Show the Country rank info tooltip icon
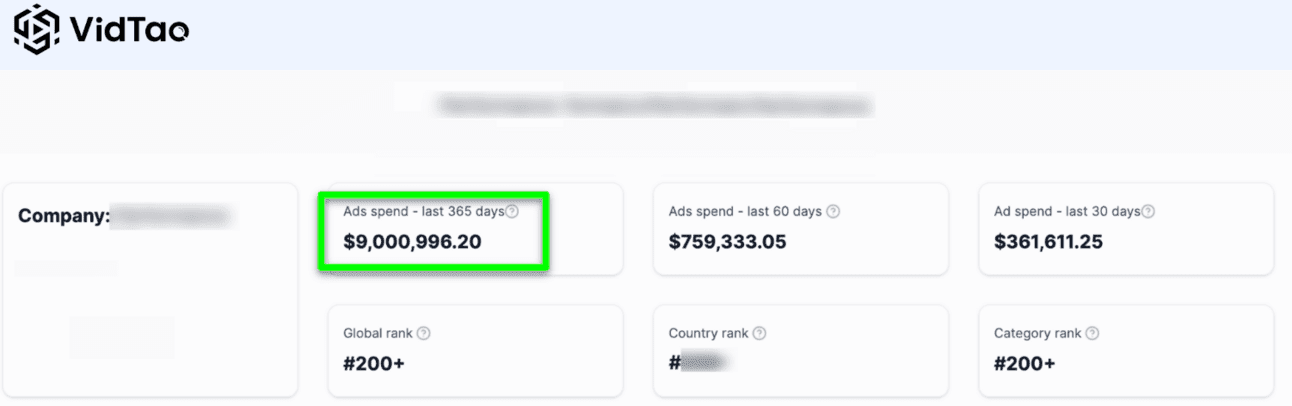This screenshot has width=1292, height=406. click(x=760, y=333)
